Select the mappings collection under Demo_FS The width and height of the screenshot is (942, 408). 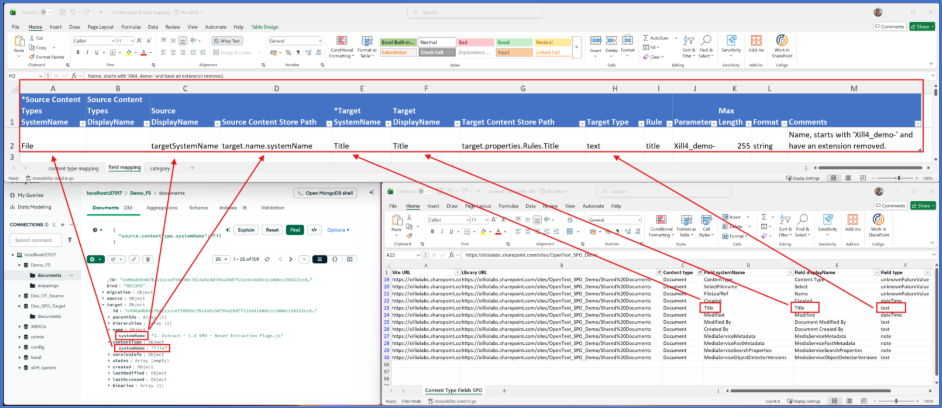pos(49,285)
